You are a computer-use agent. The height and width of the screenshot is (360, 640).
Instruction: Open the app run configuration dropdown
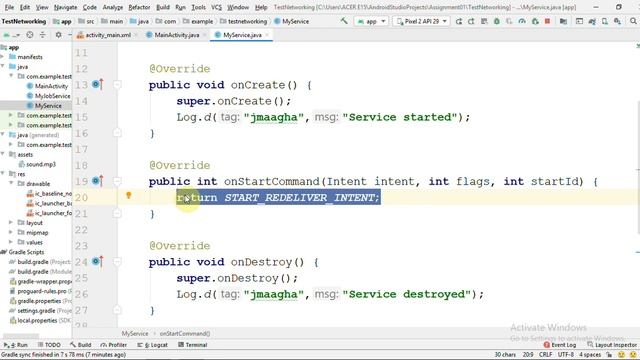point(371,21)
